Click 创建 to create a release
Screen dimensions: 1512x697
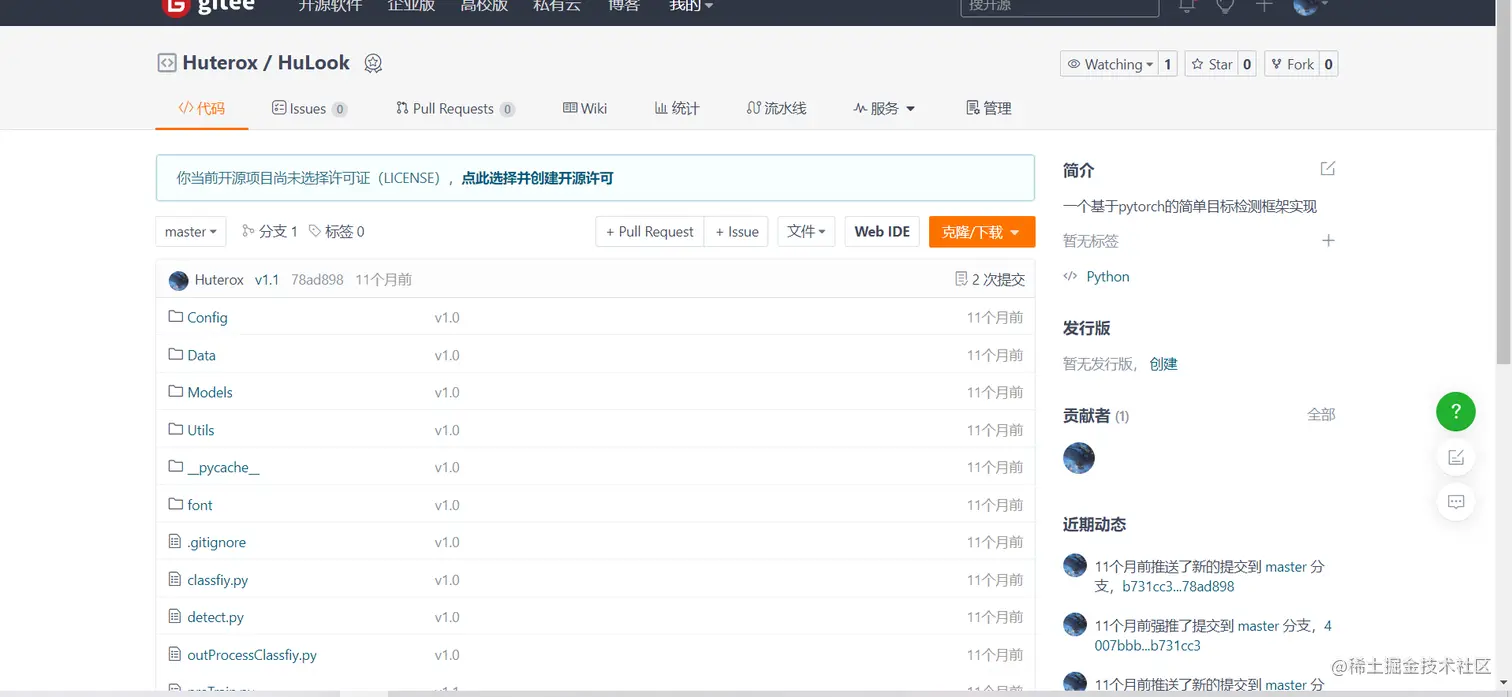[x=1164, y=364]
